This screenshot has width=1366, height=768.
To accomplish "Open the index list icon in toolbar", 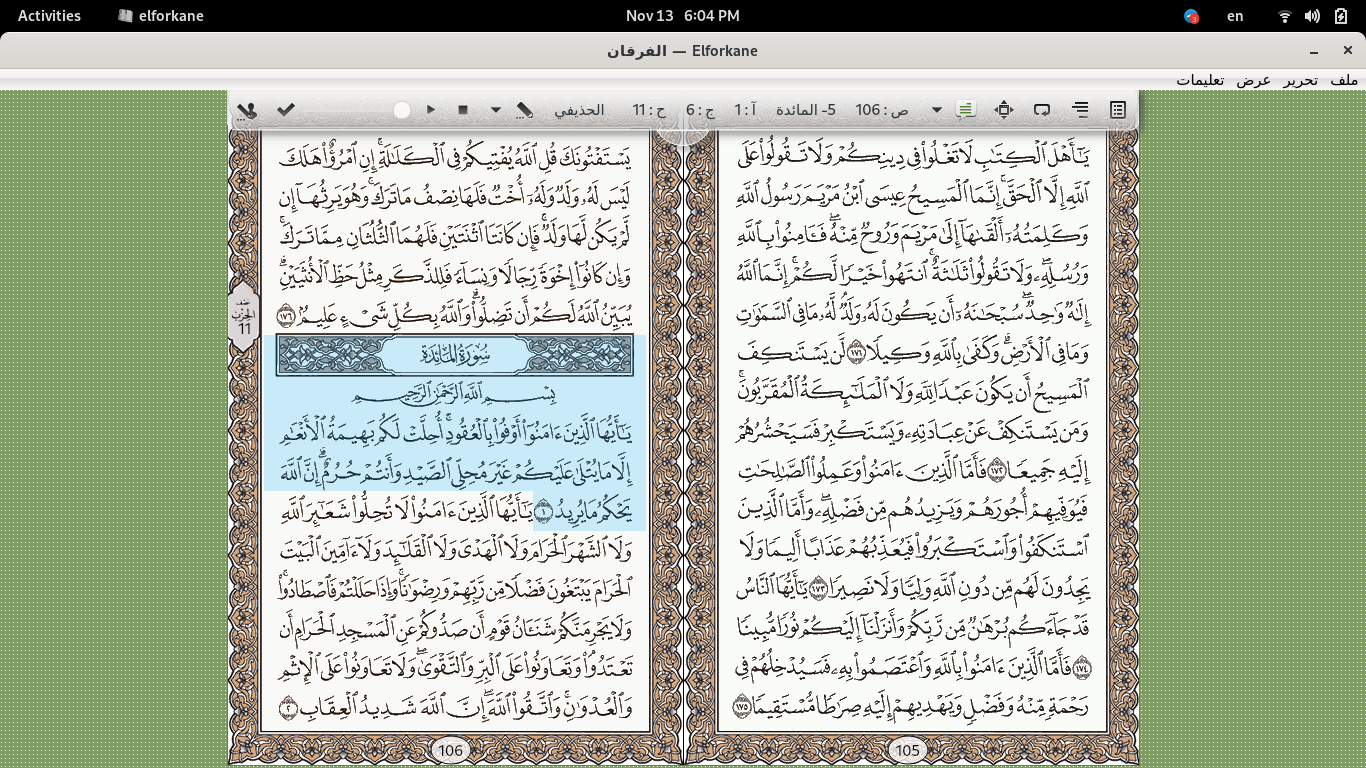I will click(x=1118, y=110).
